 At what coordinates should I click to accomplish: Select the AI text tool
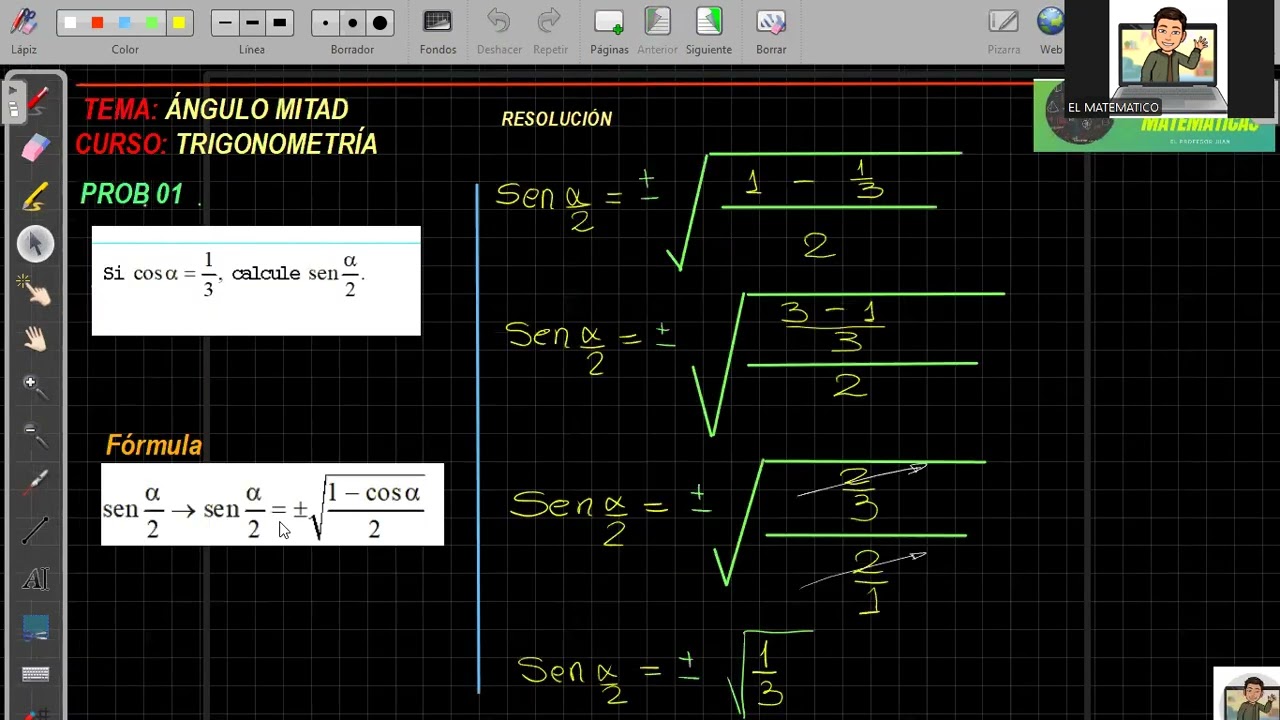(35, 580)
